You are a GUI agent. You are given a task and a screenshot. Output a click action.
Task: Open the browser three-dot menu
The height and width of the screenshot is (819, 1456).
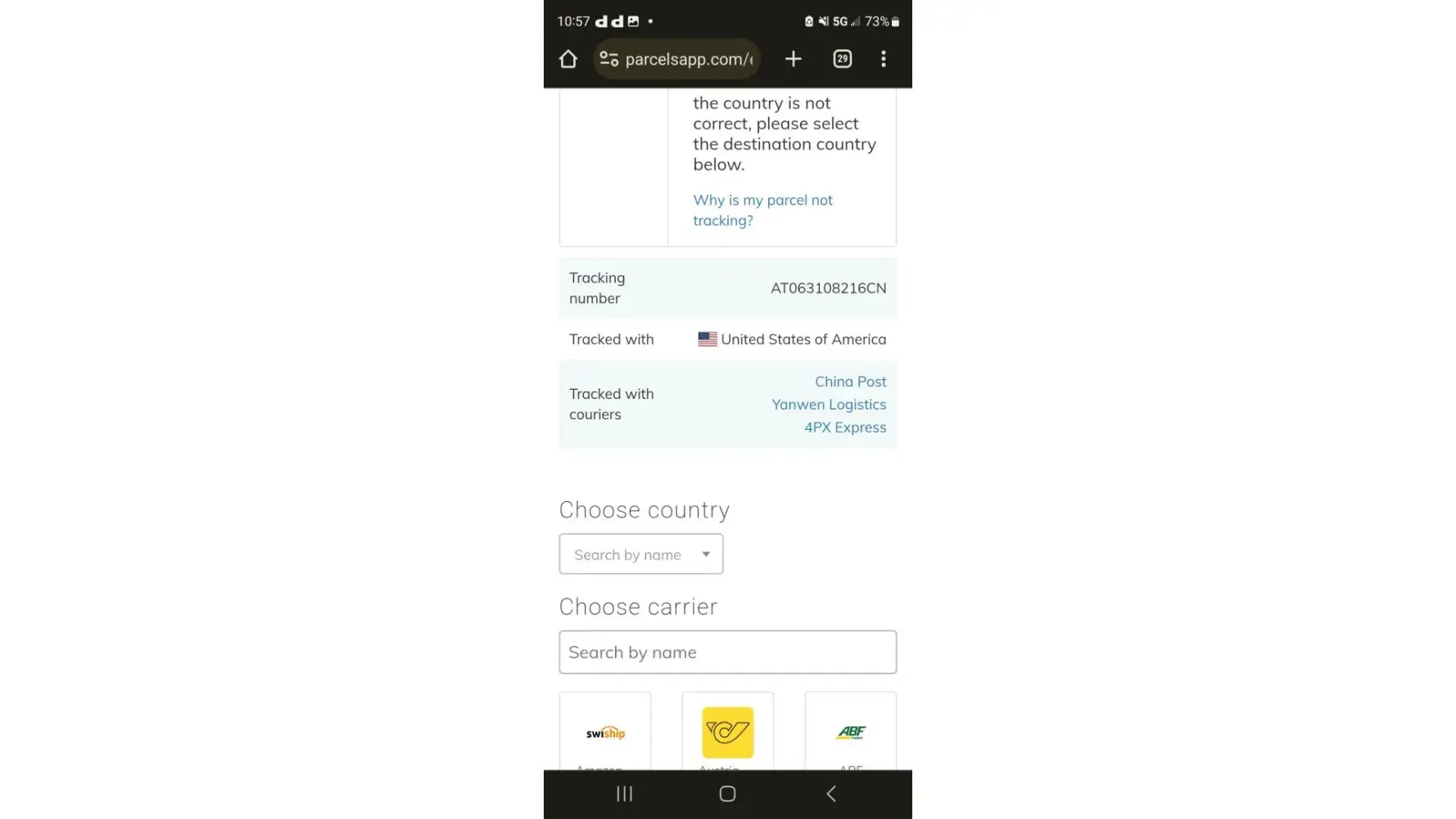click(883, 59)
